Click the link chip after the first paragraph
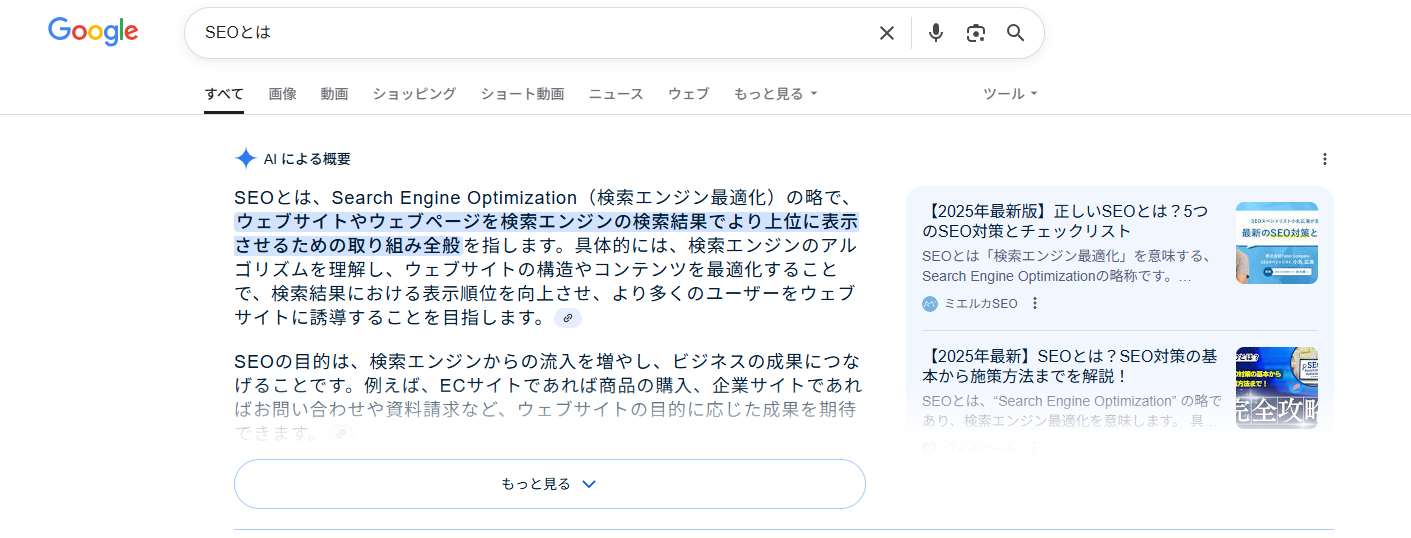 (x=568, y=318)
